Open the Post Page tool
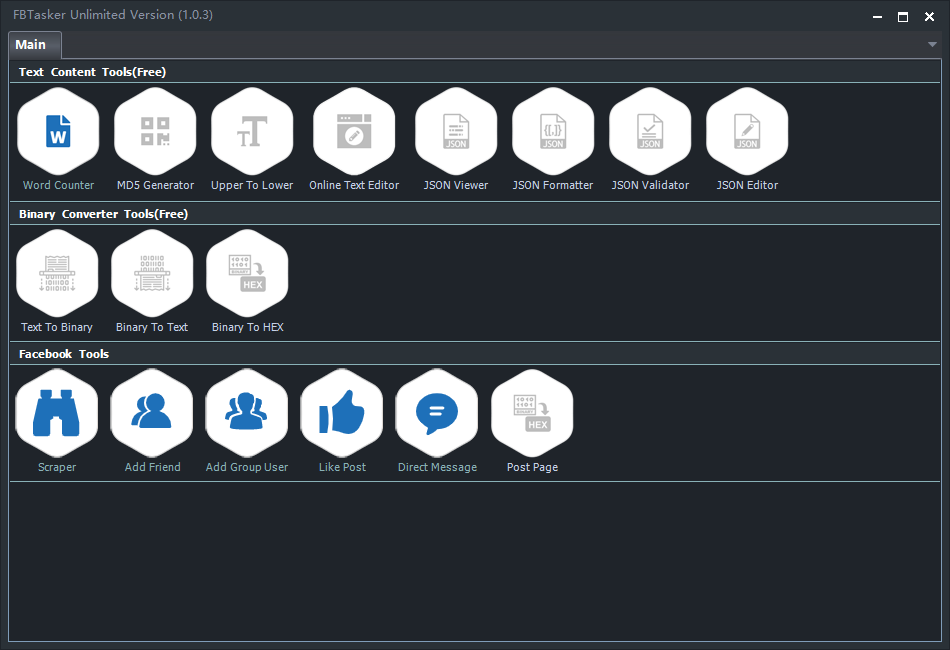 tap(532, 413)
